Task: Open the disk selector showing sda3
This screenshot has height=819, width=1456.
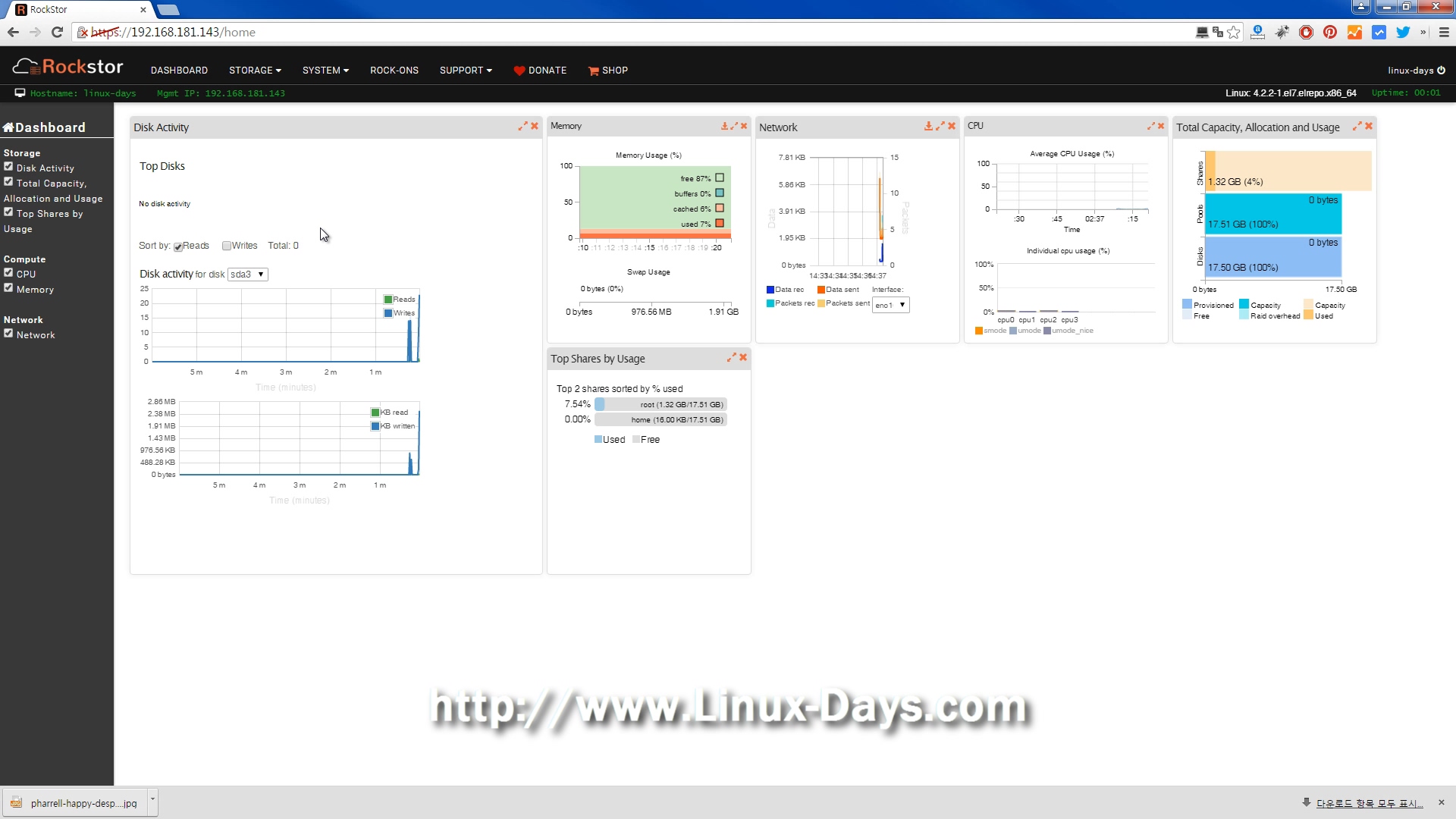Action: pos(247,275)
